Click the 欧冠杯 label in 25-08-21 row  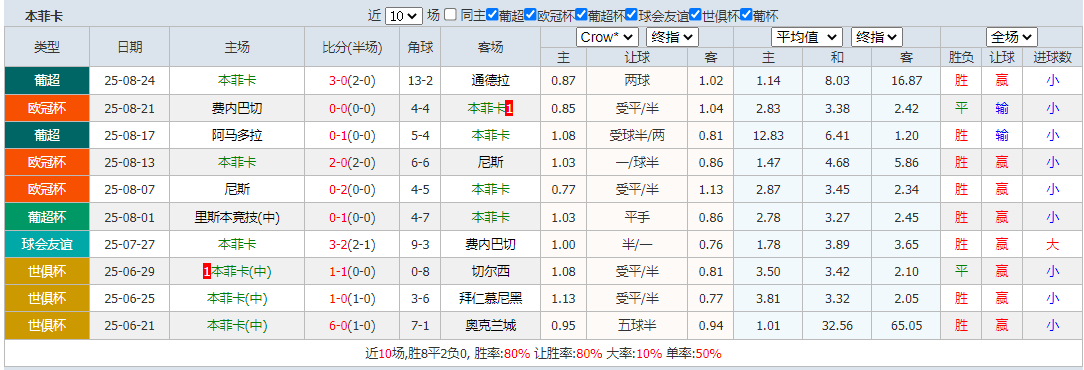point(47,109)
